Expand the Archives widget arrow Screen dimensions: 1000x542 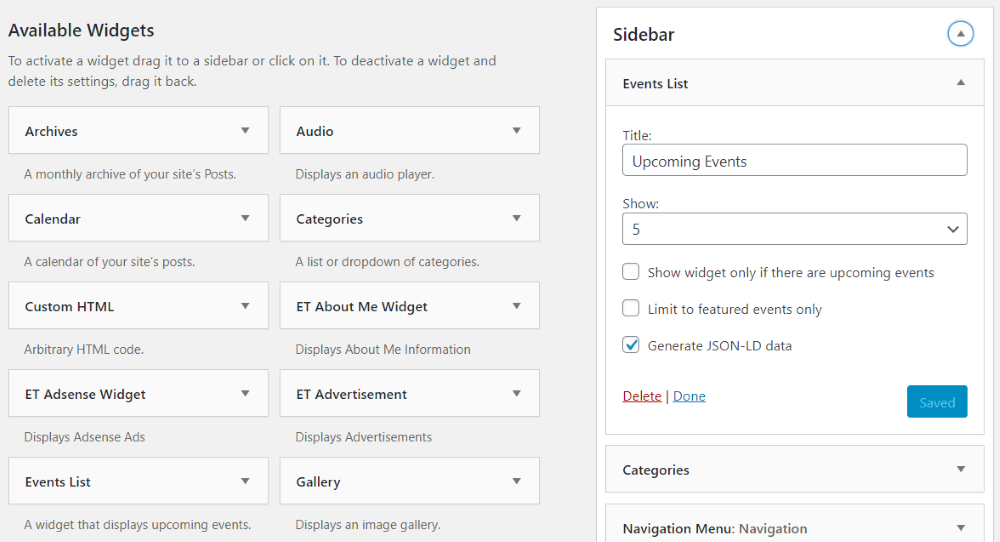coord(245,131)
